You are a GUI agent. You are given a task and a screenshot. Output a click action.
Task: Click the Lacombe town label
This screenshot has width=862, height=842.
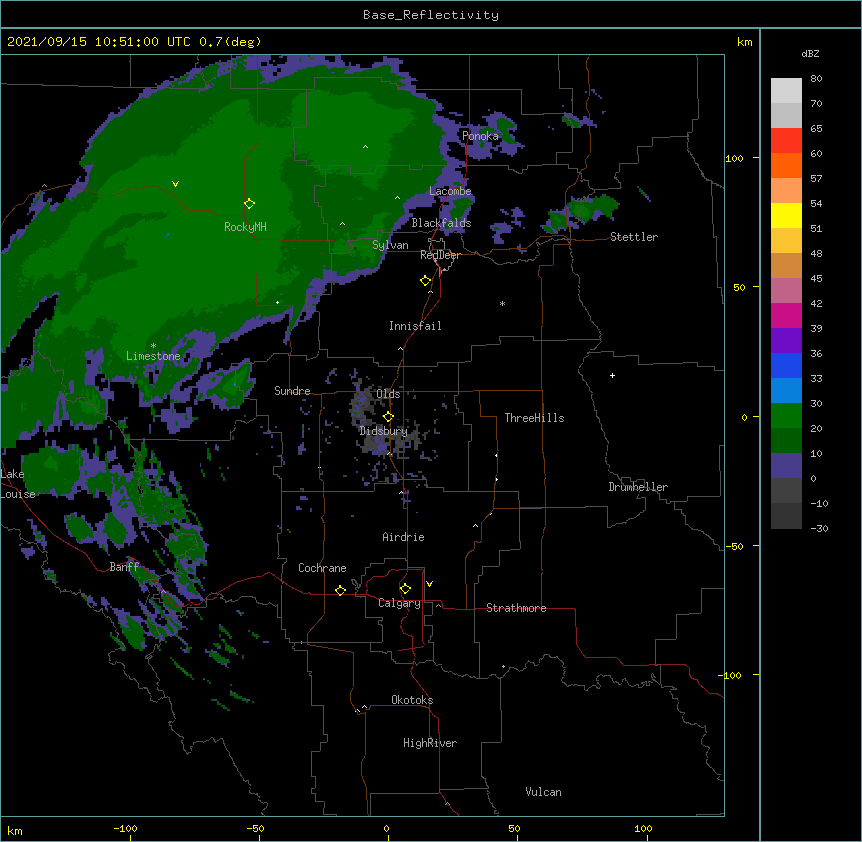[450, 191]
